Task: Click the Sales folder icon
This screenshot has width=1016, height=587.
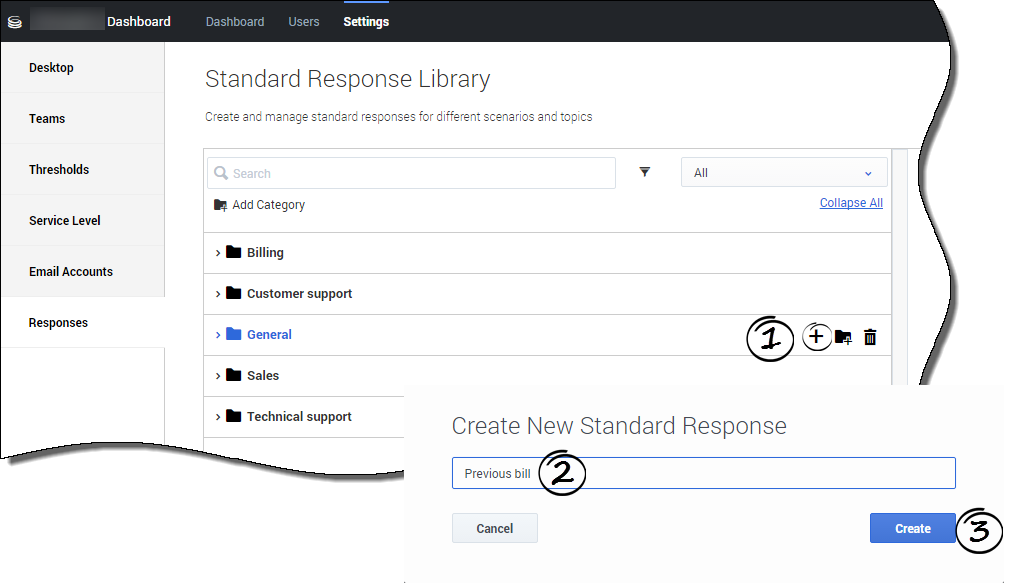Action: (x=234, y=375)
